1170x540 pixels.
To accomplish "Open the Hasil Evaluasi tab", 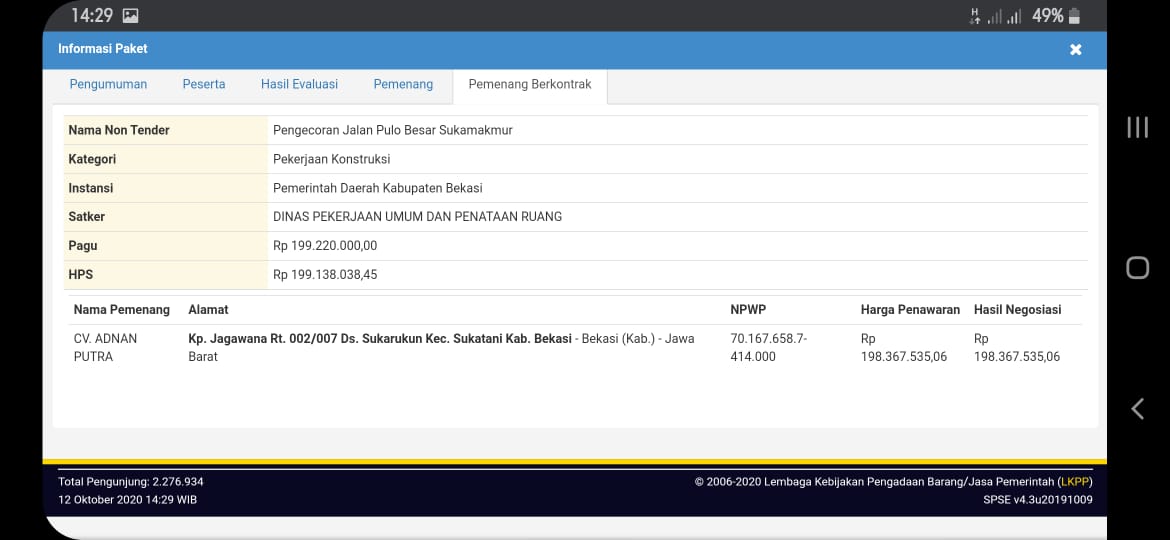I will [299, 84].
